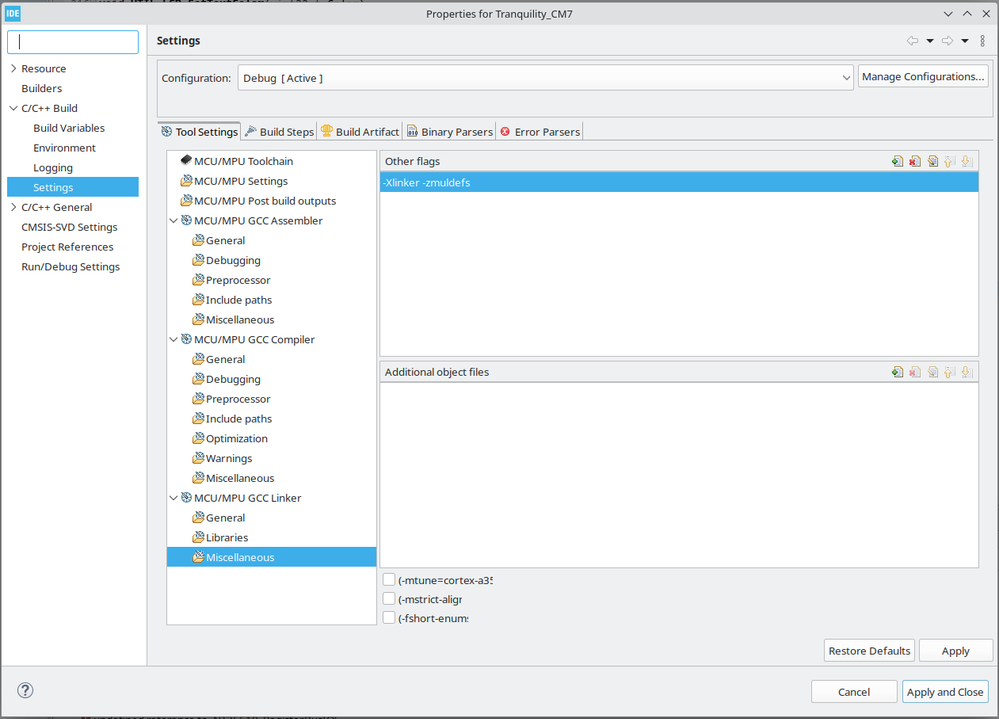999x719 pixels.
Task: Select Debugging under GCC Compiler
Action: (233, 379)
